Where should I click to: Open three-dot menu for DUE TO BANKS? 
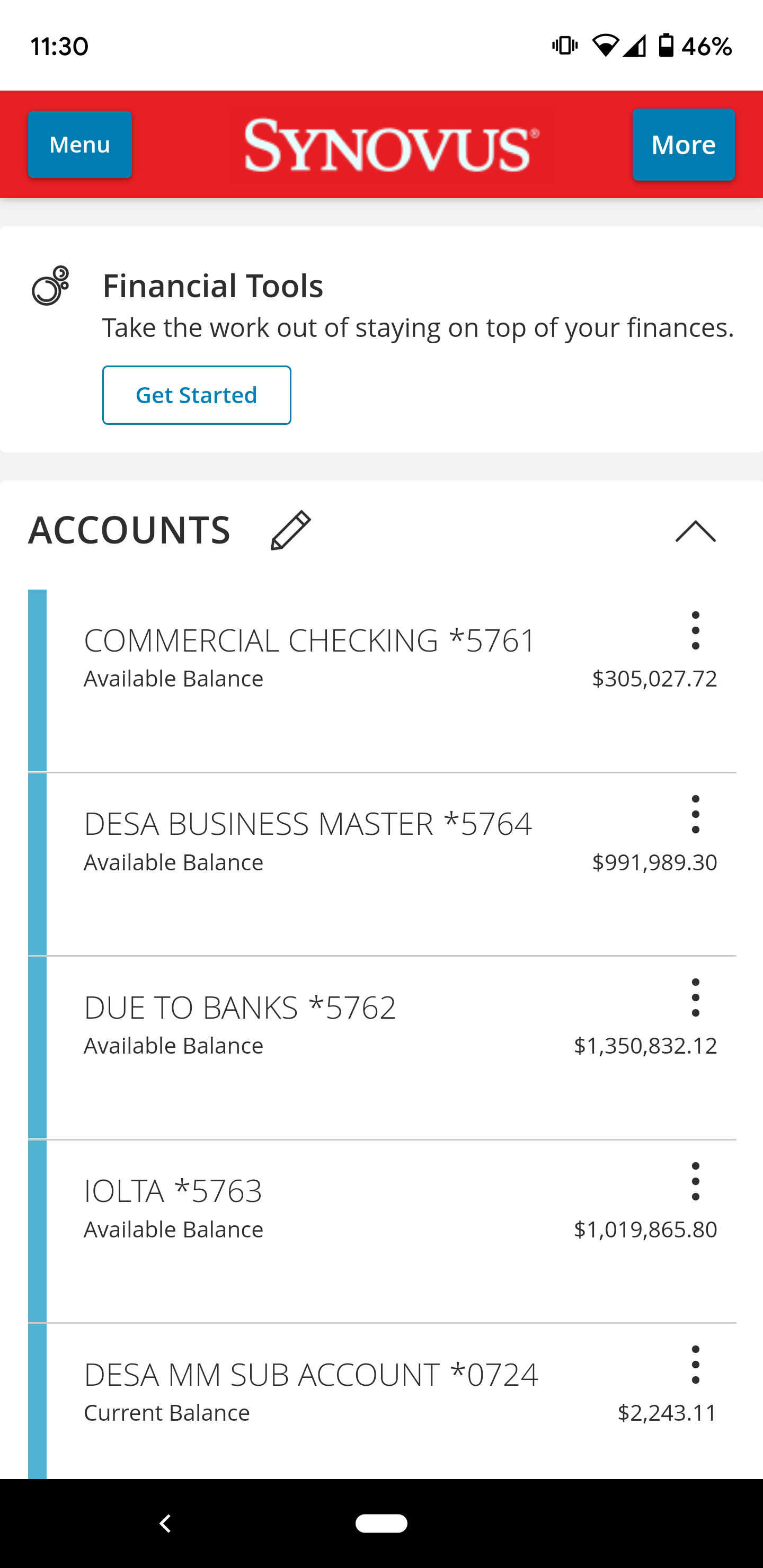point(695,997)
